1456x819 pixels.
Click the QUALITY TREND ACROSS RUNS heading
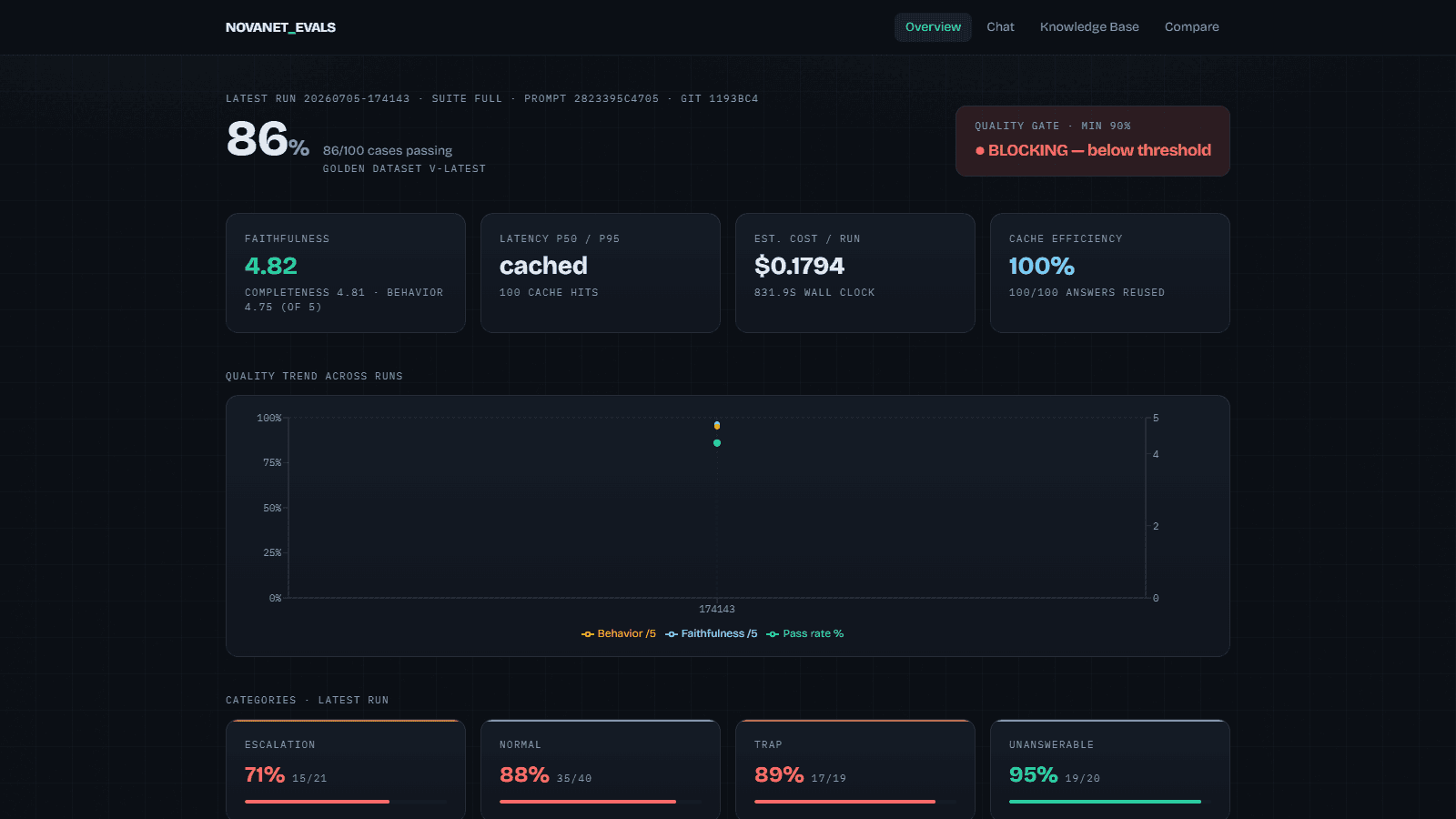[x=314, y=377]
